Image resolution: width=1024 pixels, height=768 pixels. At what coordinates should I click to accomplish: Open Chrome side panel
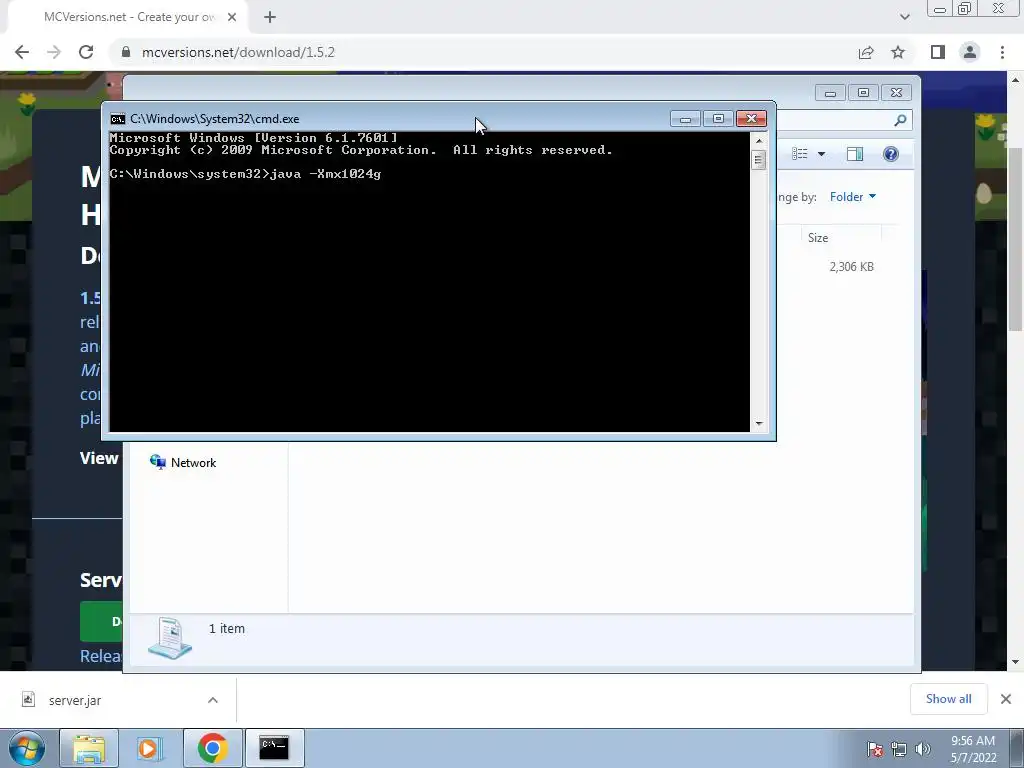[938, 52]
